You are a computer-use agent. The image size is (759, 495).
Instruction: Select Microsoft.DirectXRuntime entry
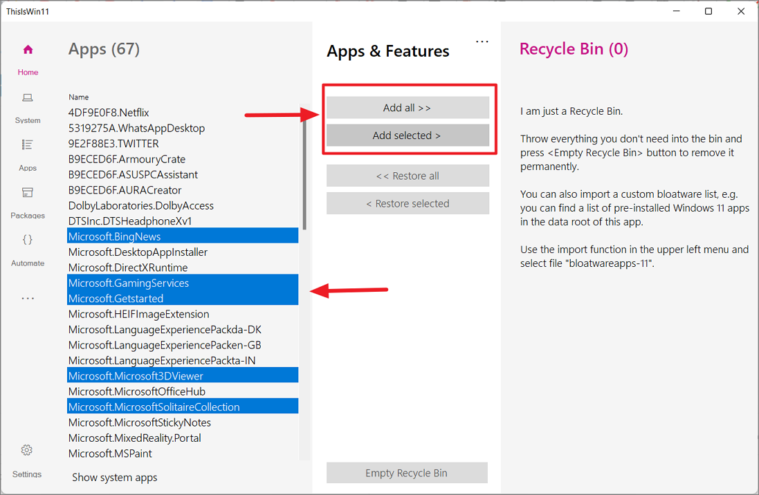[182, 267]
